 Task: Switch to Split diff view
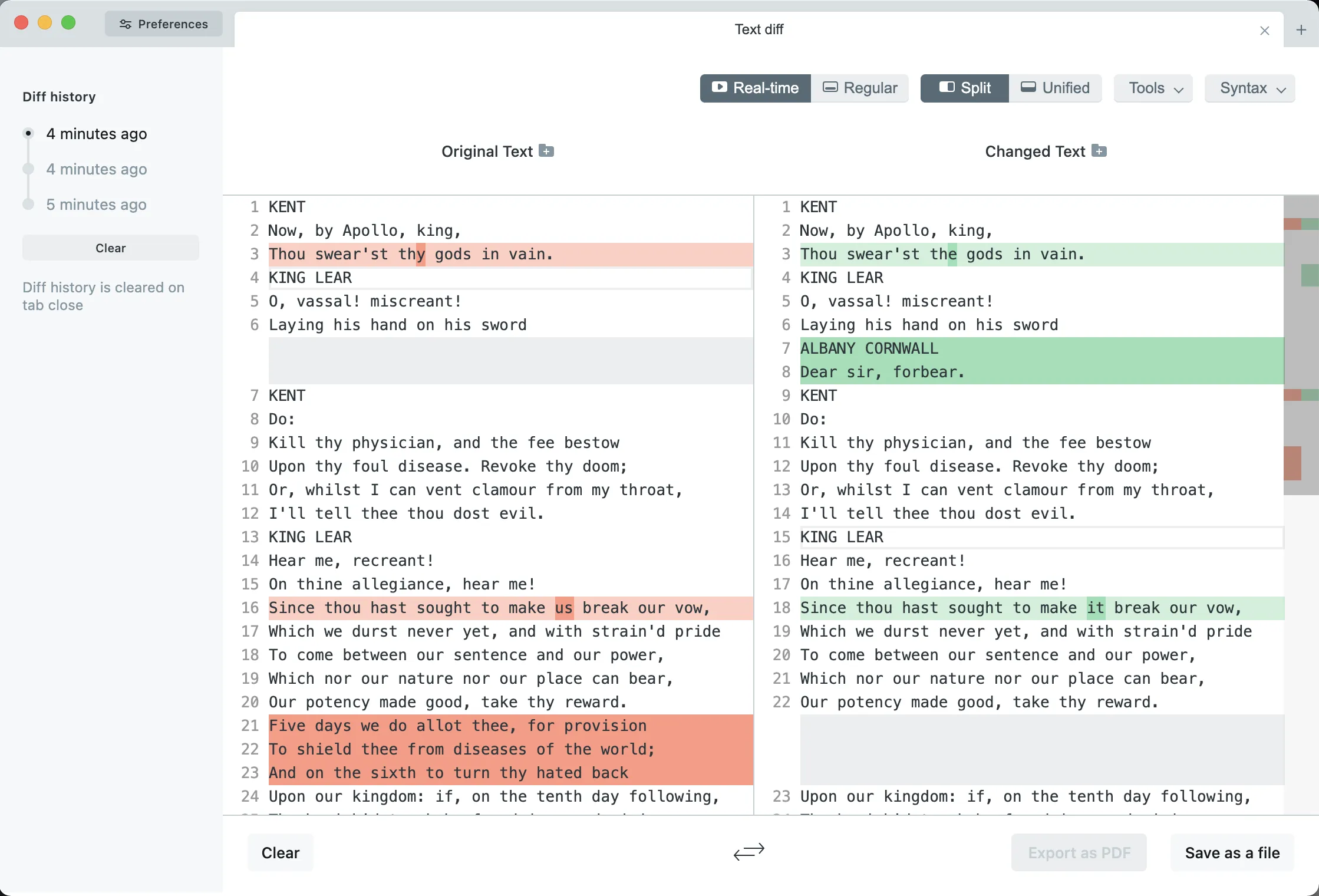click(x=964, y=88)
